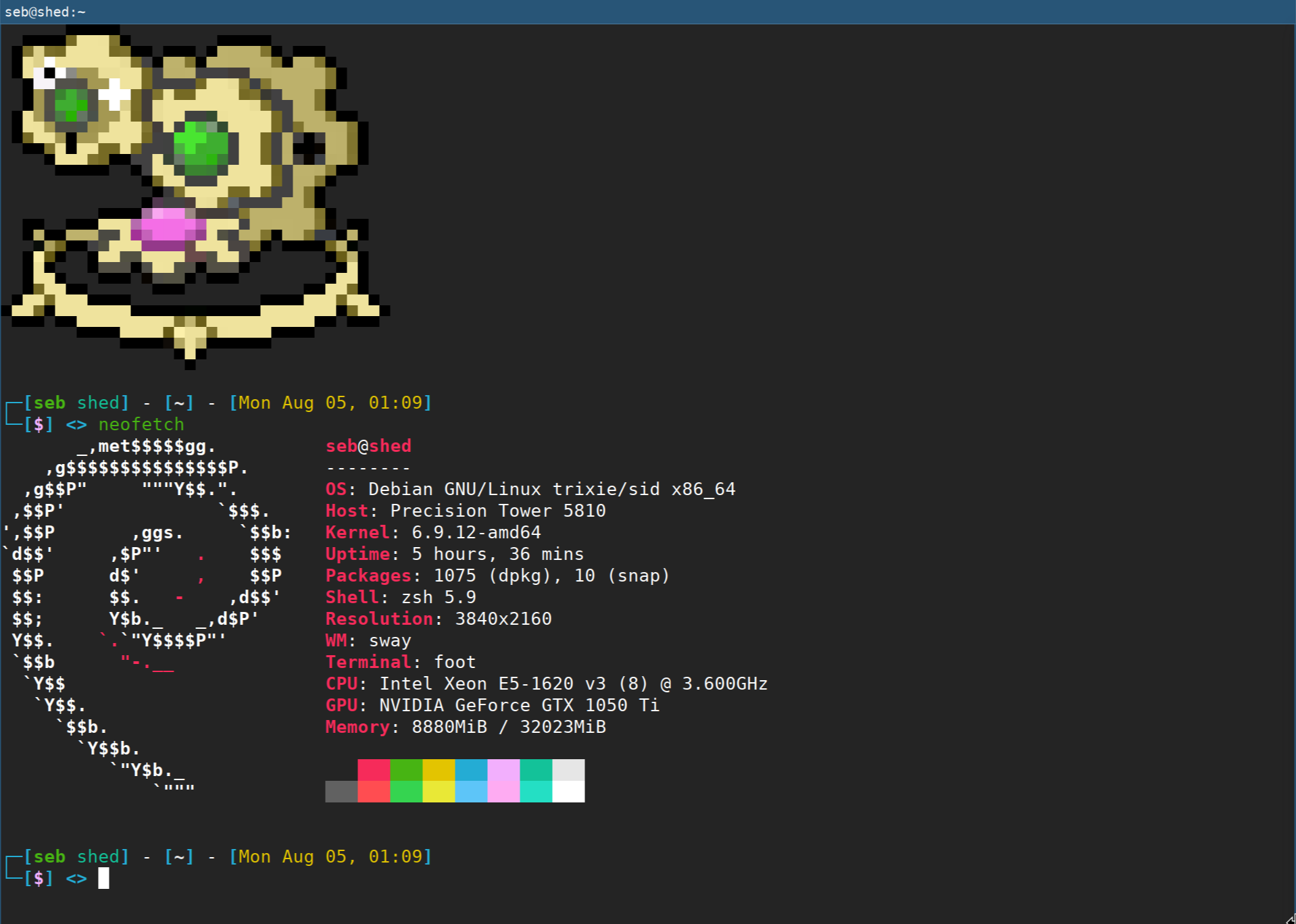Click the Memory usage line

(x=465, y=727)
